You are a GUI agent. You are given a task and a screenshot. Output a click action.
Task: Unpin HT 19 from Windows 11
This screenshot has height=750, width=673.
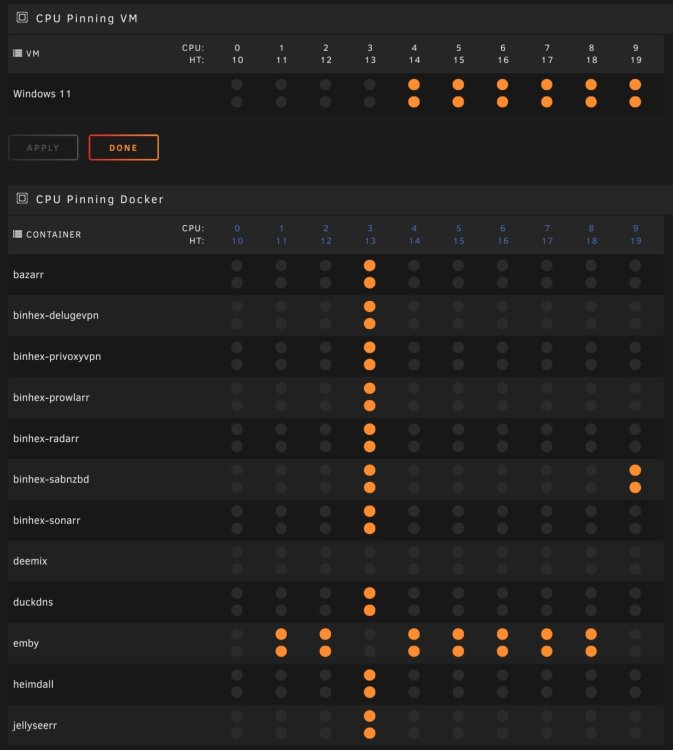click(635, 102)
